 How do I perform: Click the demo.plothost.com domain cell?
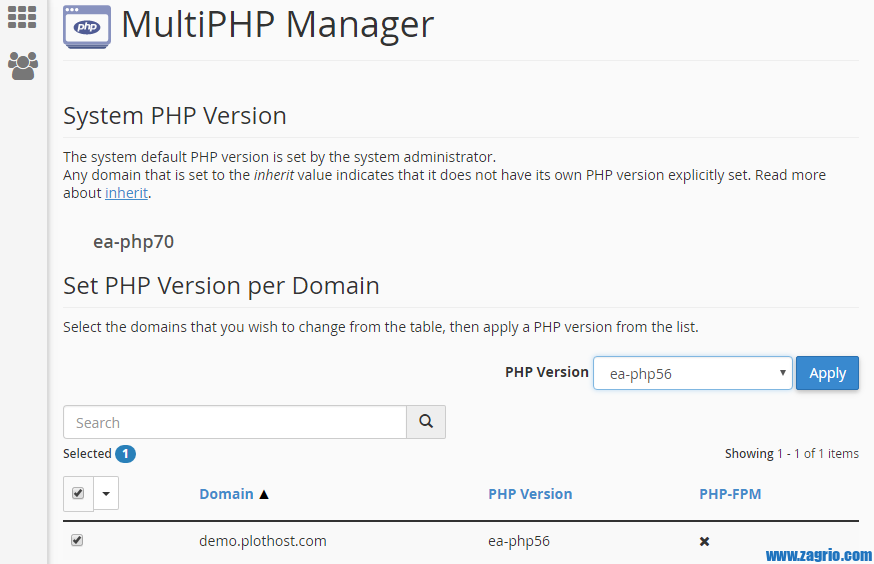[x=263, y=541]
